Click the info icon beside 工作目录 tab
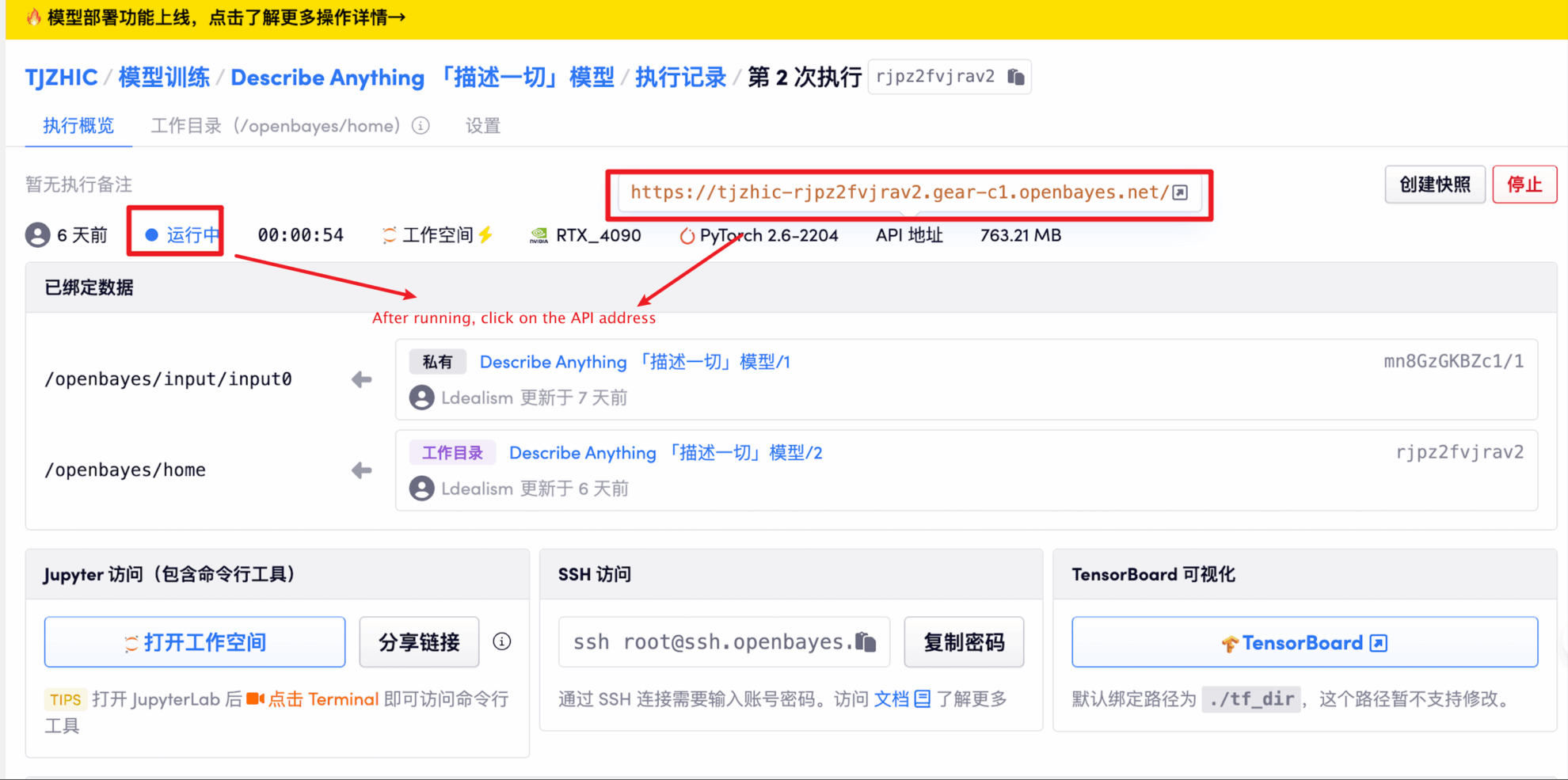1568x780 pixels. coord(421,126)
